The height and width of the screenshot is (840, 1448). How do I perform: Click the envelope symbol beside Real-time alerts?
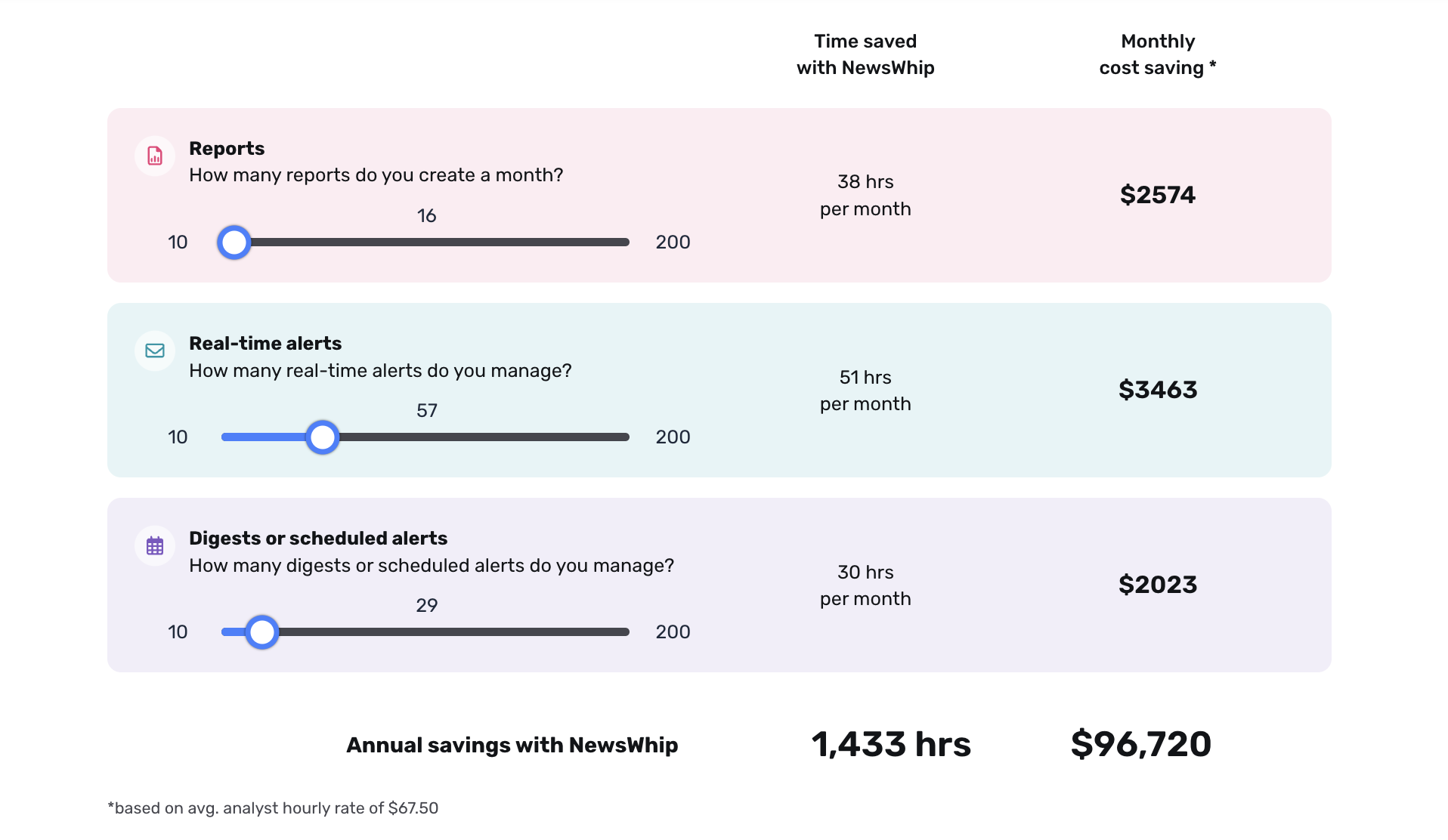[x=154, y=351]
